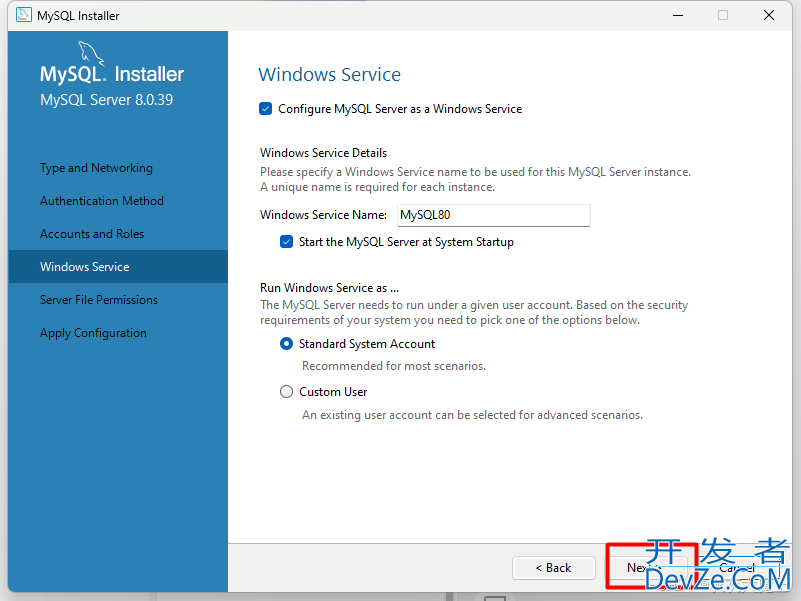Select Windows Service step in the sidebar

click(118, 267)
